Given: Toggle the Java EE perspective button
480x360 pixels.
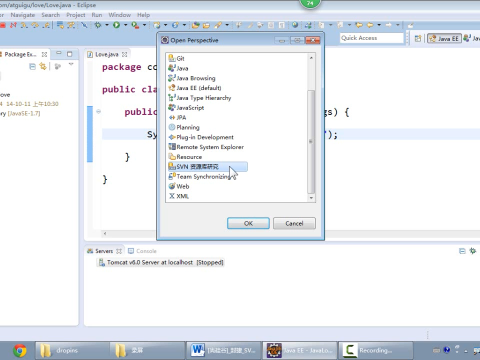Looking at the screenshot, I should tap(444, 38).
